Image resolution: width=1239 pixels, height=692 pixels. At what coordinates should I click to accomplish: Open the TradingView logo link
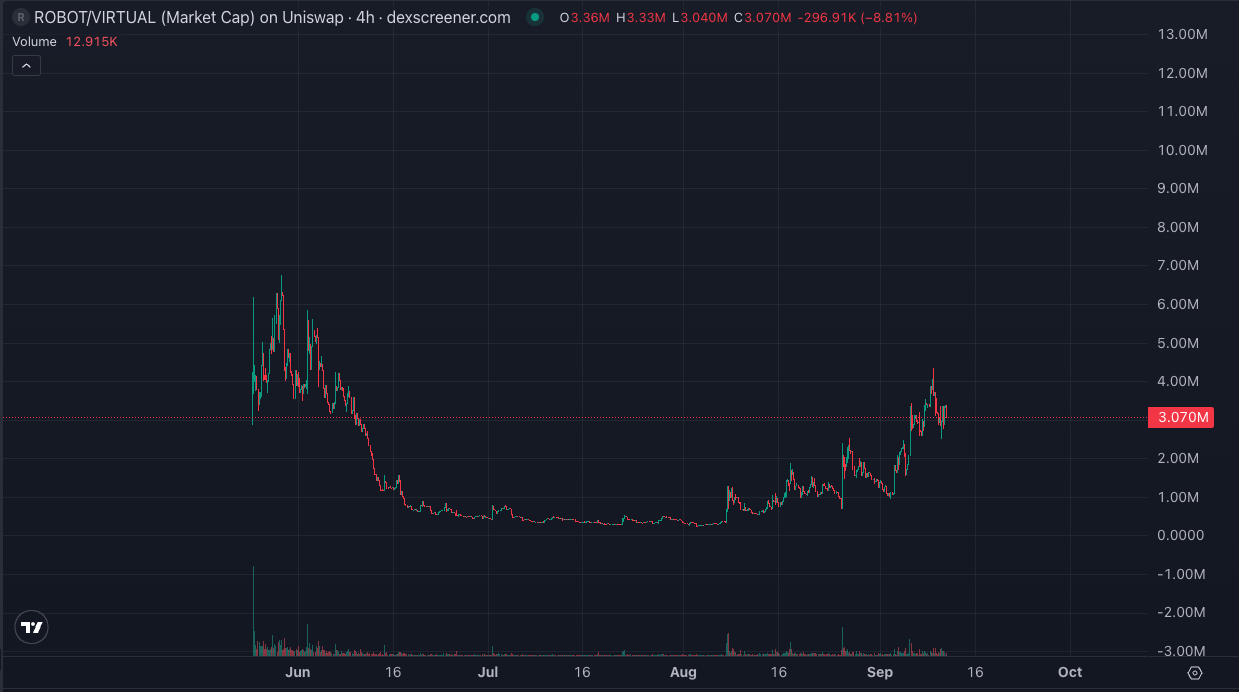[x=31, y=628]
